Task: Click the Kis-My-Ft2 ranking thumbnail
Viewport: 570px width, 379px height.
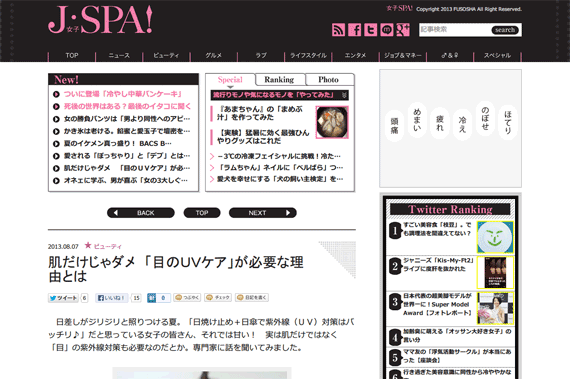Action: coord(495,273)
